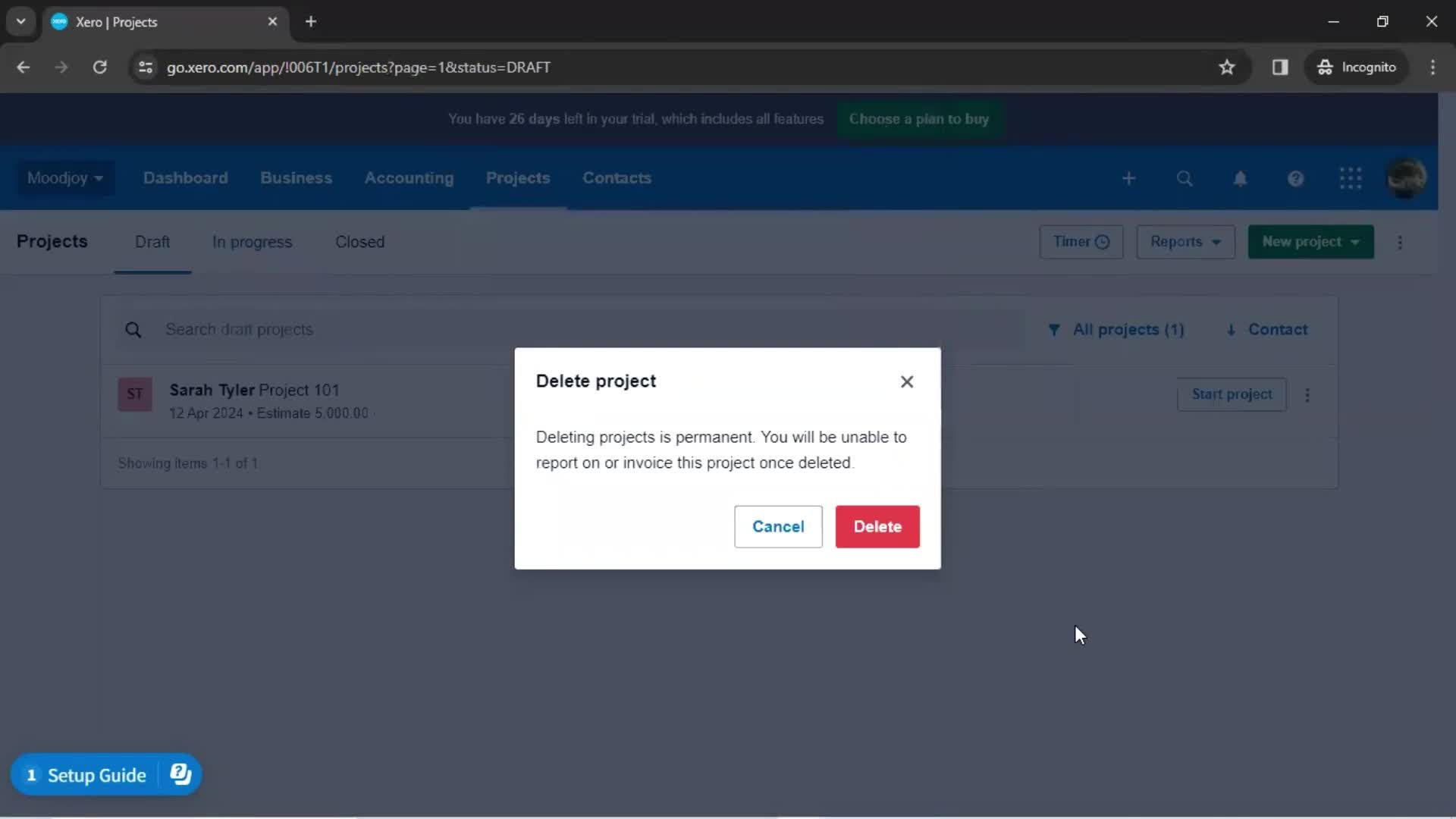1456x819 pixels.
Task: Bookmark this page with the star
Action: pos(1226,67)
